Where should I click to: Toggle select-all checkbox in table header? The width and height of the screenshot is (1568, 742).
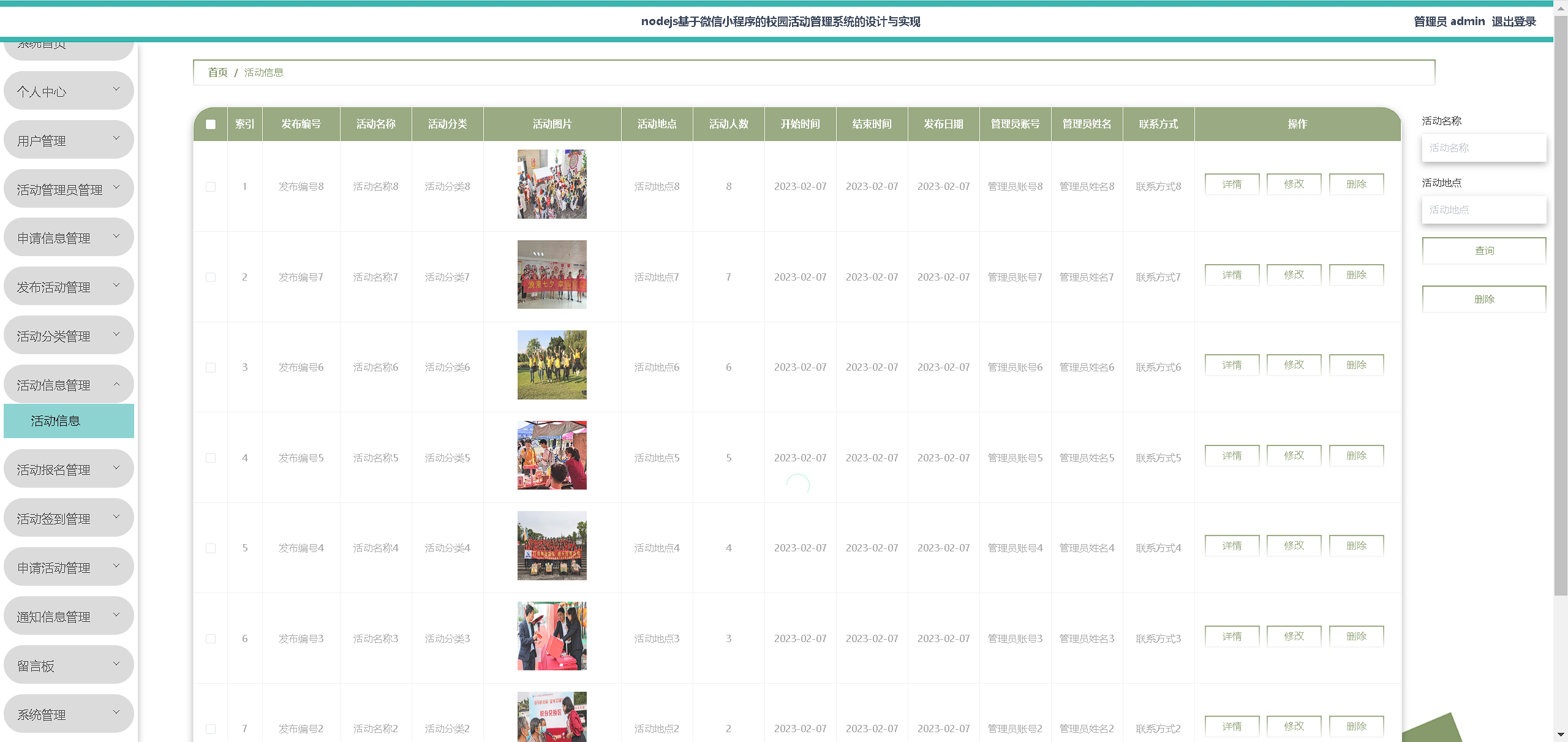pyautogui.click(x=211, y=124)
